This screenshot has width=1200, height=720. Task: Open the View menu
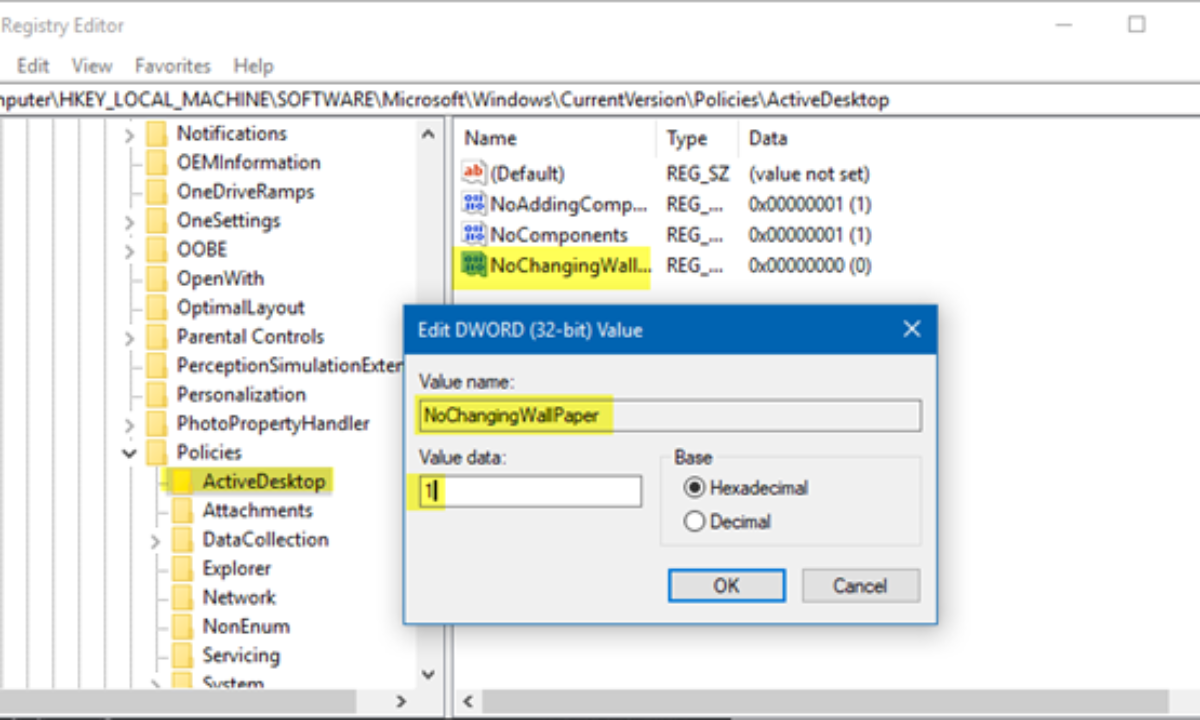pos(92,66)
